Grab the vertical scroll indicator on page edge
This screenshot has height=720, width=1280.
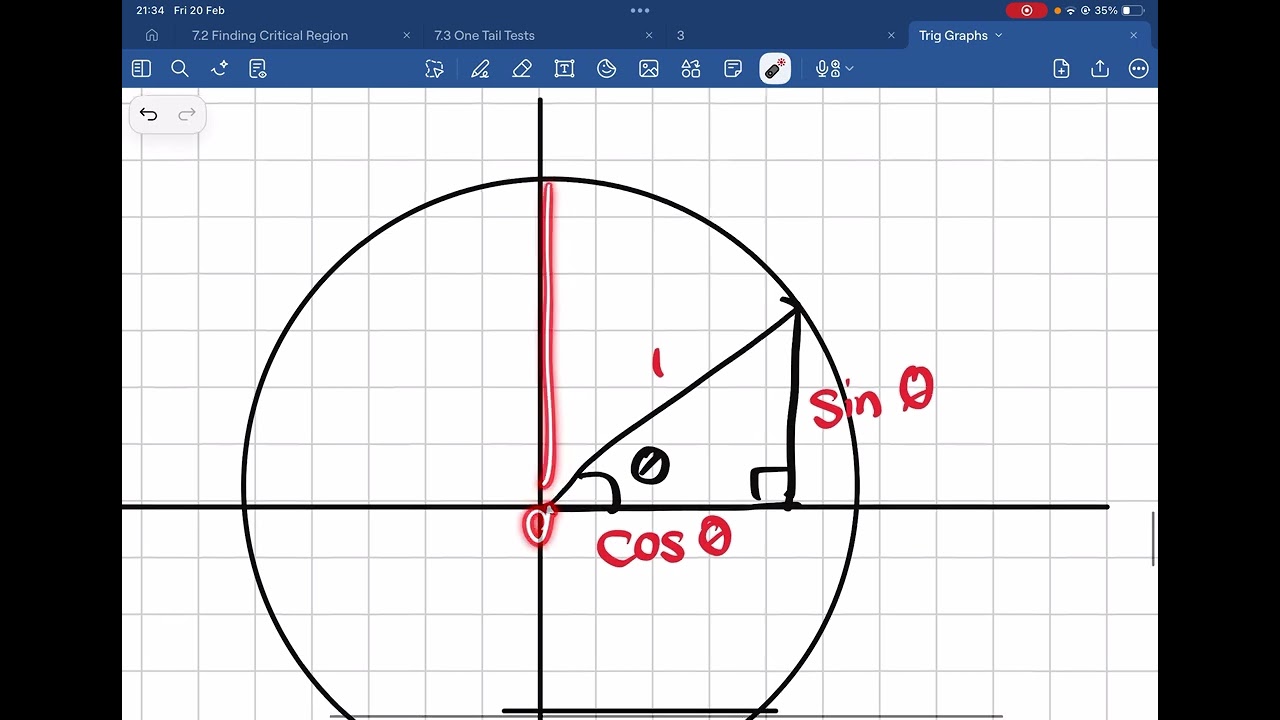(x=1154, y=539)
